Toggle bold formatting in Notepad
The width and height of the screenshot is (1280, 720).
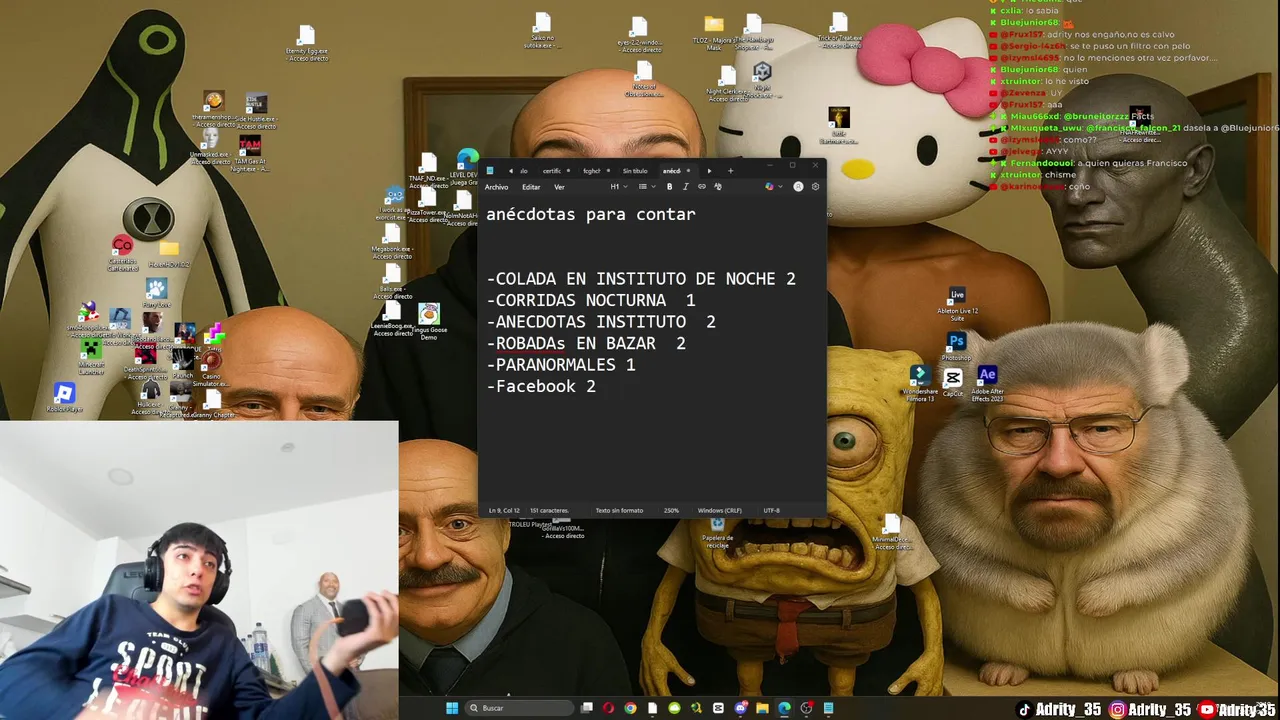coord(669,186)
